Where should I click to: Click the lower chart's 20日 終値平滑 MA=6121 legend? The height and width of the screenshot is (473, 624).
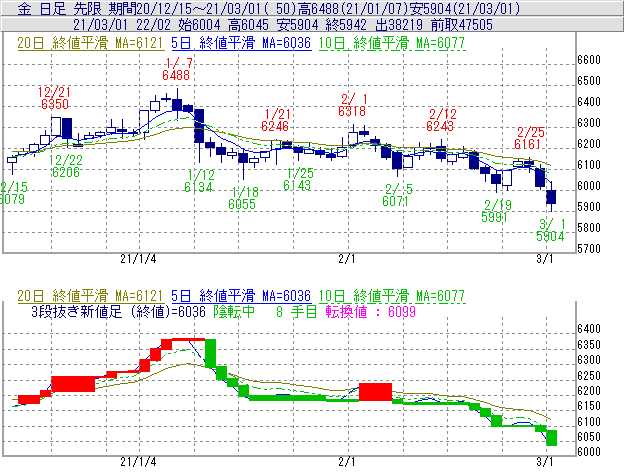[90, 296]
